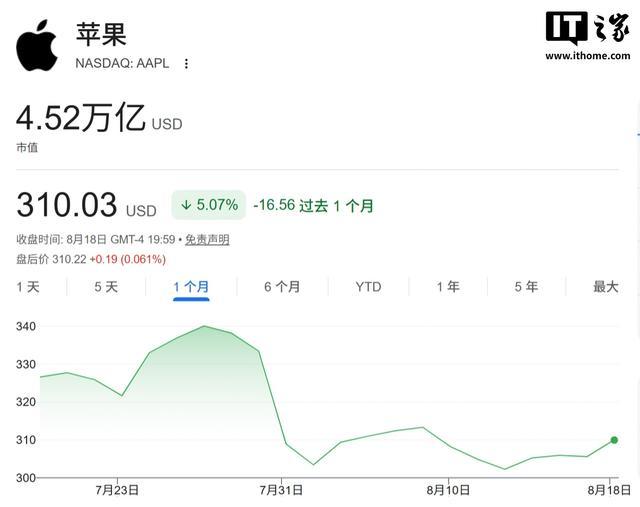Click the 7月31日 x-axis date label
640x507 pixels.
click(281, 490)
